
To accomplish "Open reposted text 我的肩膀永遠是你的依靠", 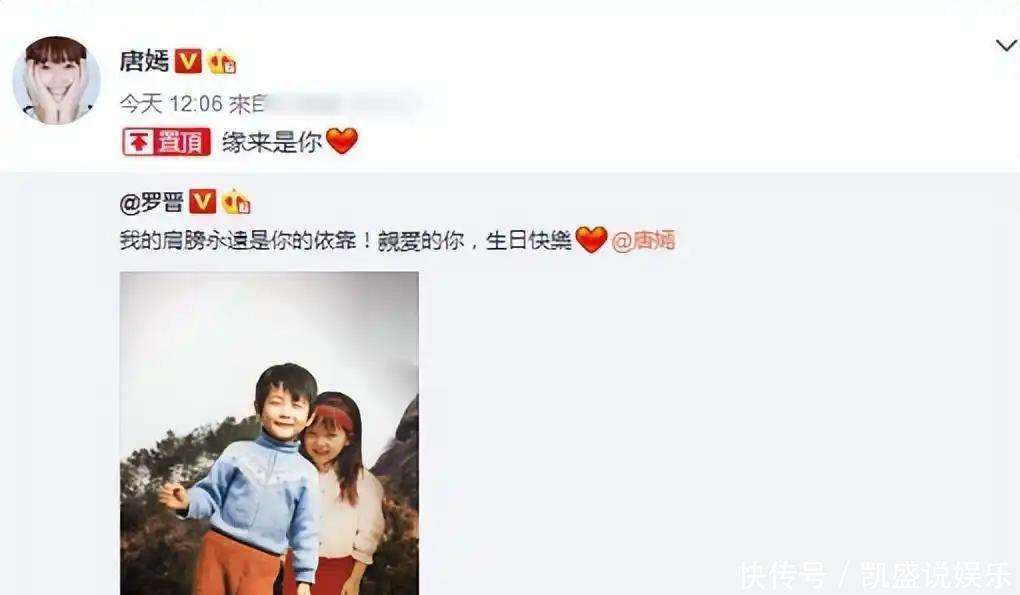I will pyautogui.click(x=238, y=241).
